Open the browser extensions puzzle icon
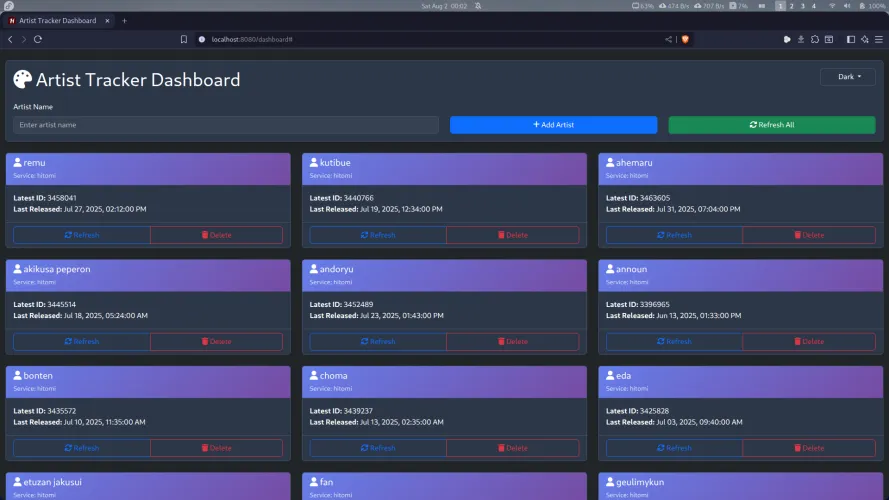The height and width of the screenshot is (500, 889). [815, 39]
